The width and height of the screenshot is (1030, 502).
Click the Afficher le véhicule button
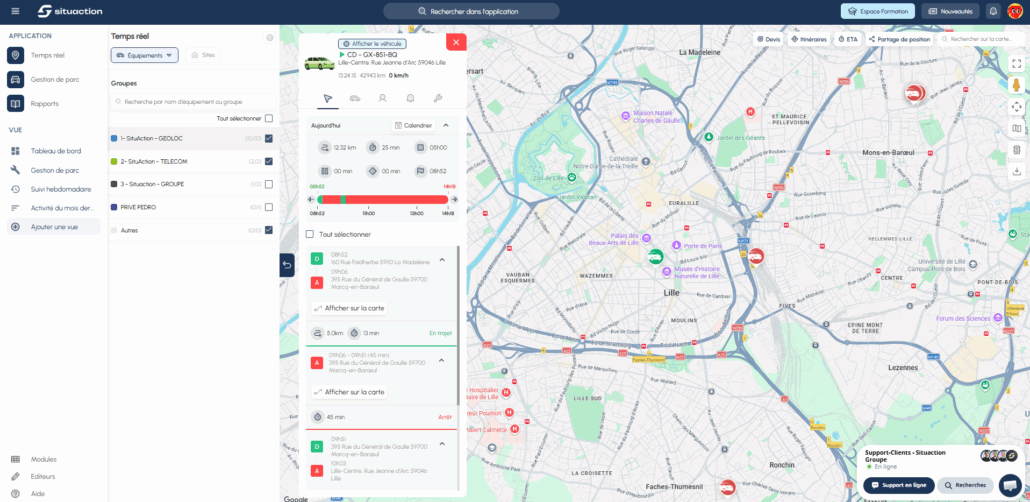point(372,43)
